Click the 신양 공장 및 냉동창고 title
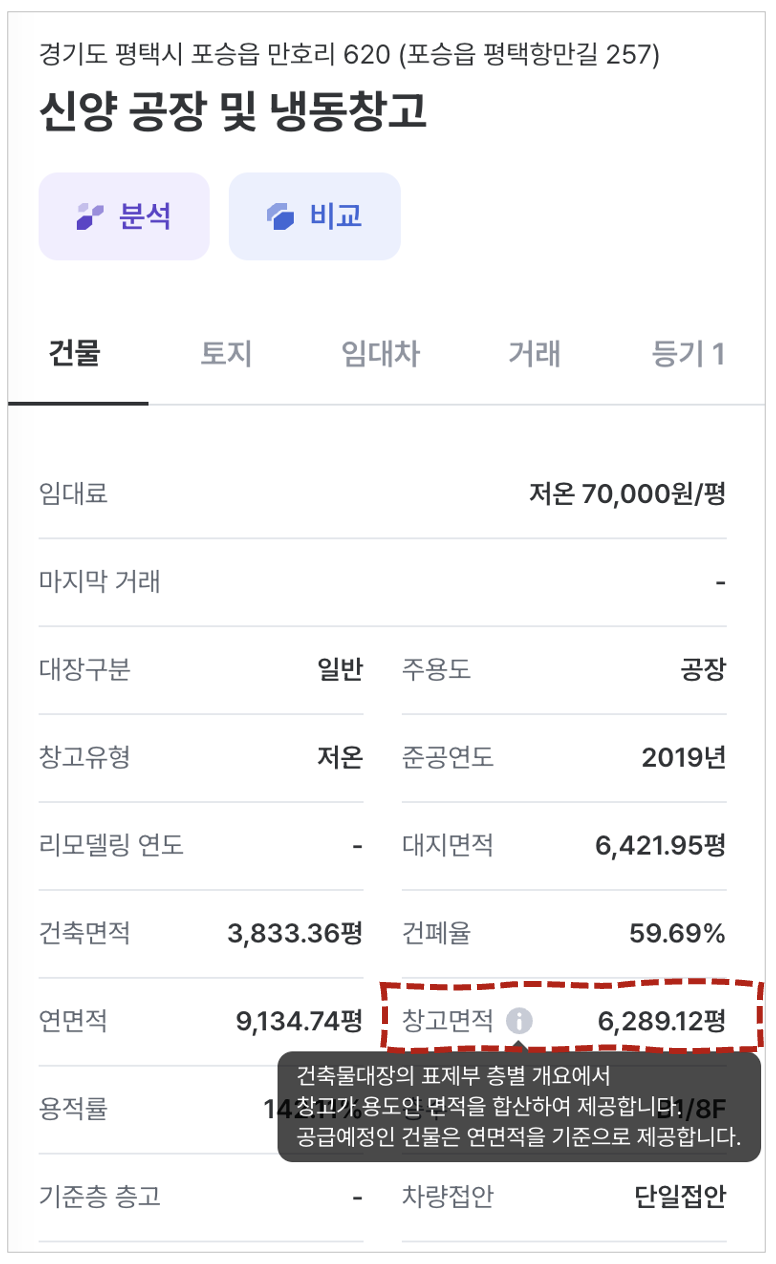776x1264 pixels. click(233, 112)
